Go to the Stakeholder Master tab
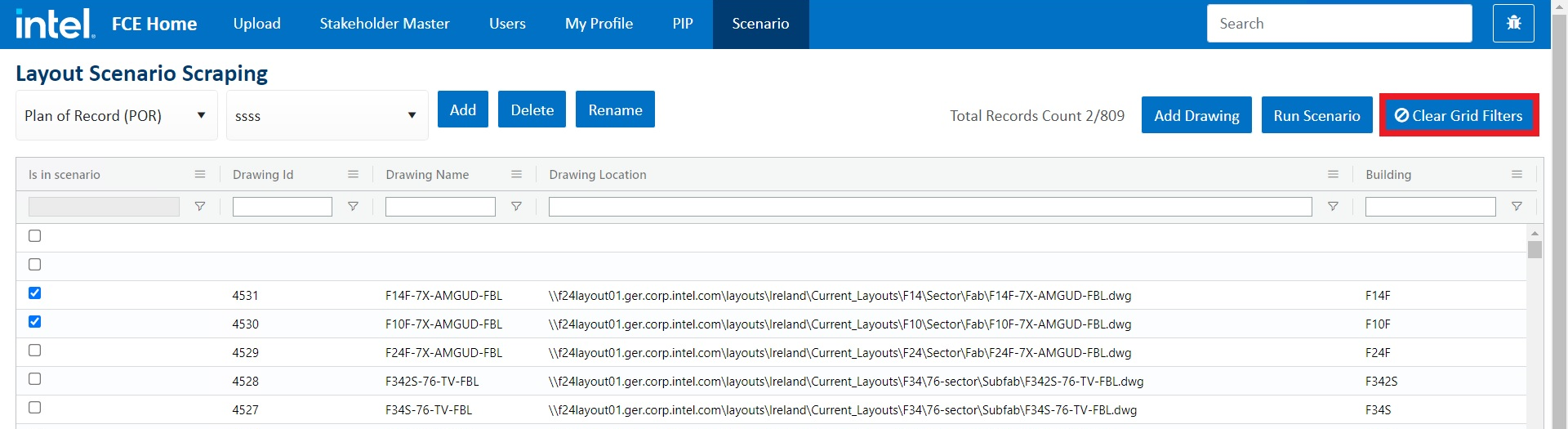The width and height of the screenshot is (1568, 429). pos(384,24)
